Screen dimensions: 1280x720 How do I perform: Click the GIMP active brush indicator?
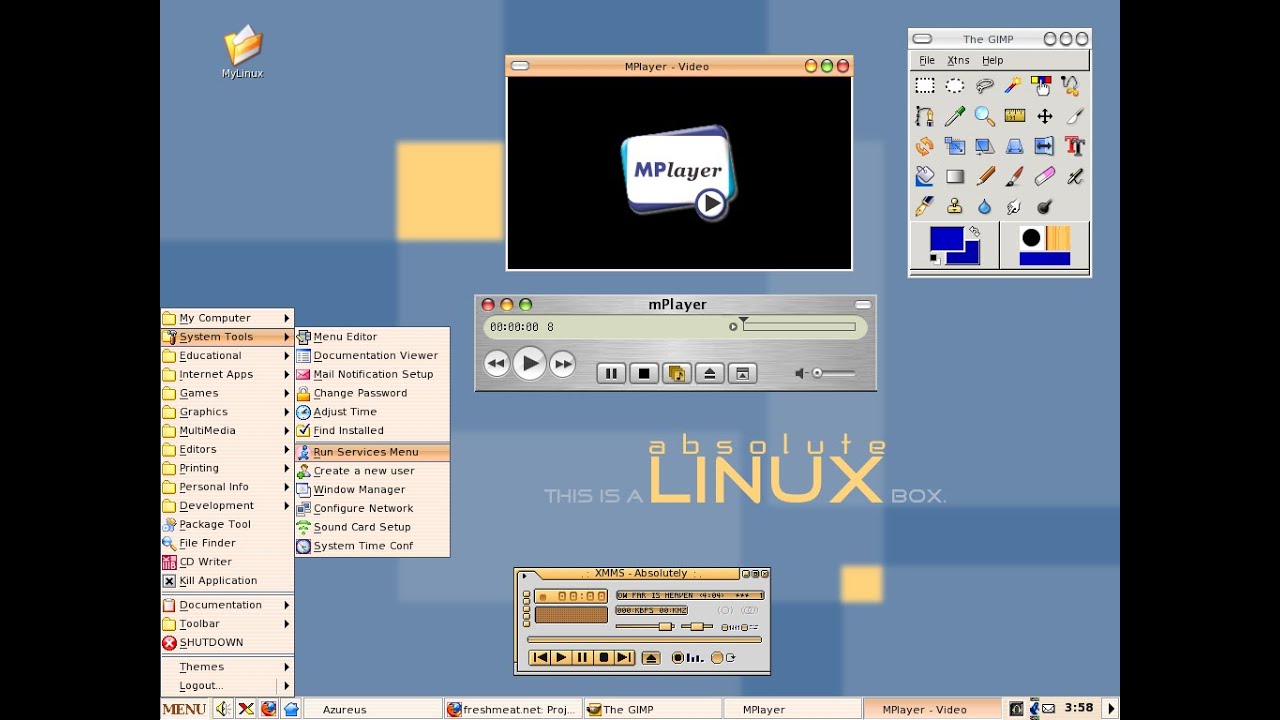1031,238
